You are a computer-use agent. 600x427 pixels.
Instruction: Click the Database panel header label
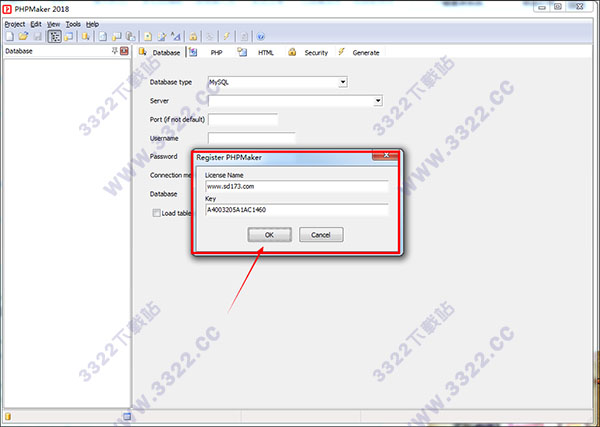[x=19, y=51]
